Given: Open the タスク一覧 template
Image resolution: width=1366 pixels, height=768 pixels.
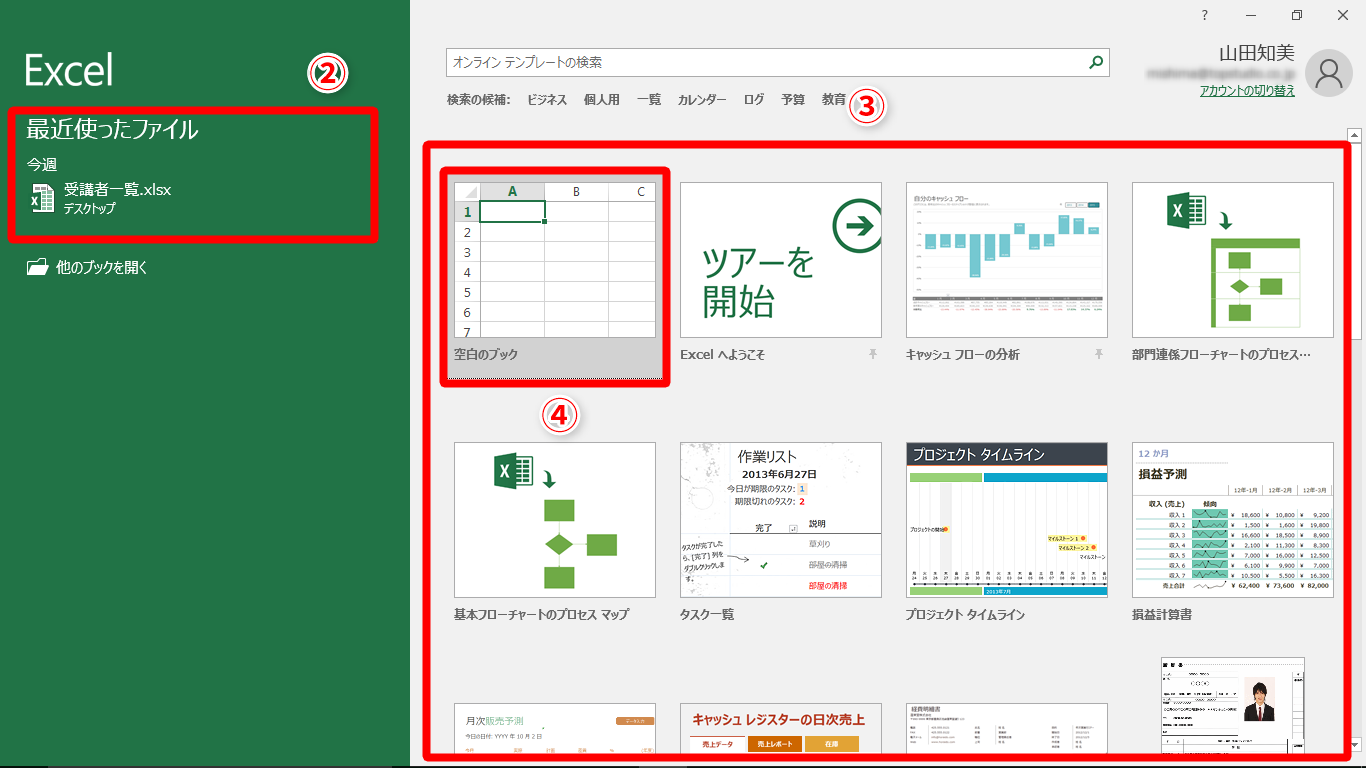Looking at the screenshot, I should pos(781,520).
